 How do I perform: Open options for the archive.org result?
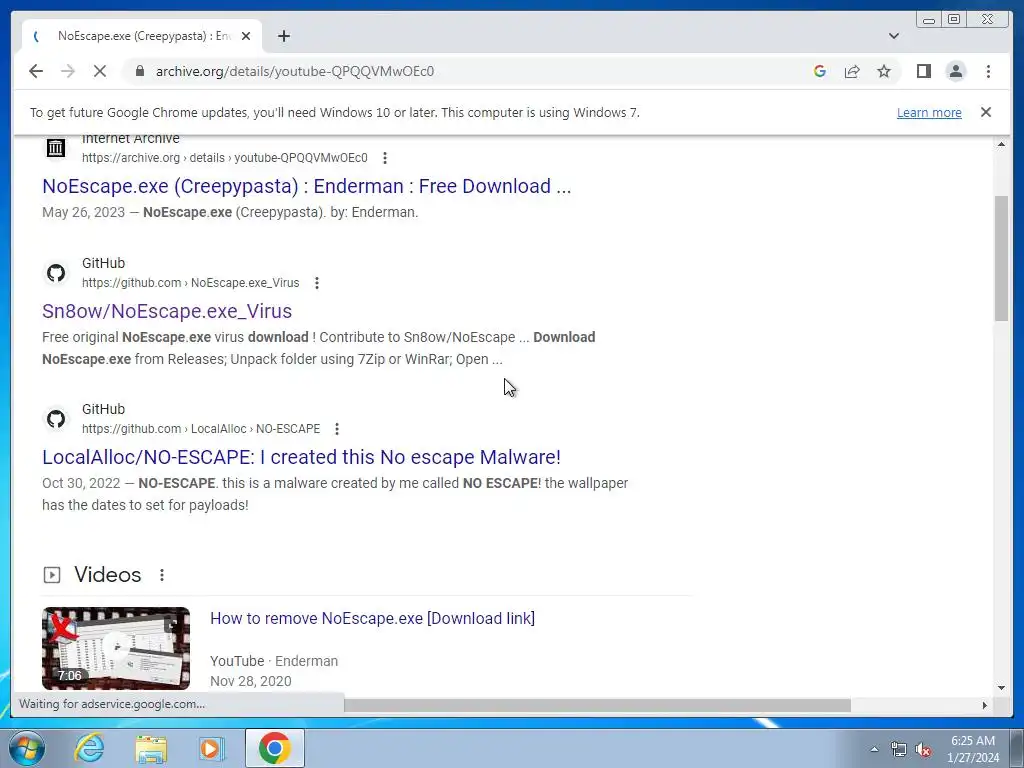[x=385, y=158]
